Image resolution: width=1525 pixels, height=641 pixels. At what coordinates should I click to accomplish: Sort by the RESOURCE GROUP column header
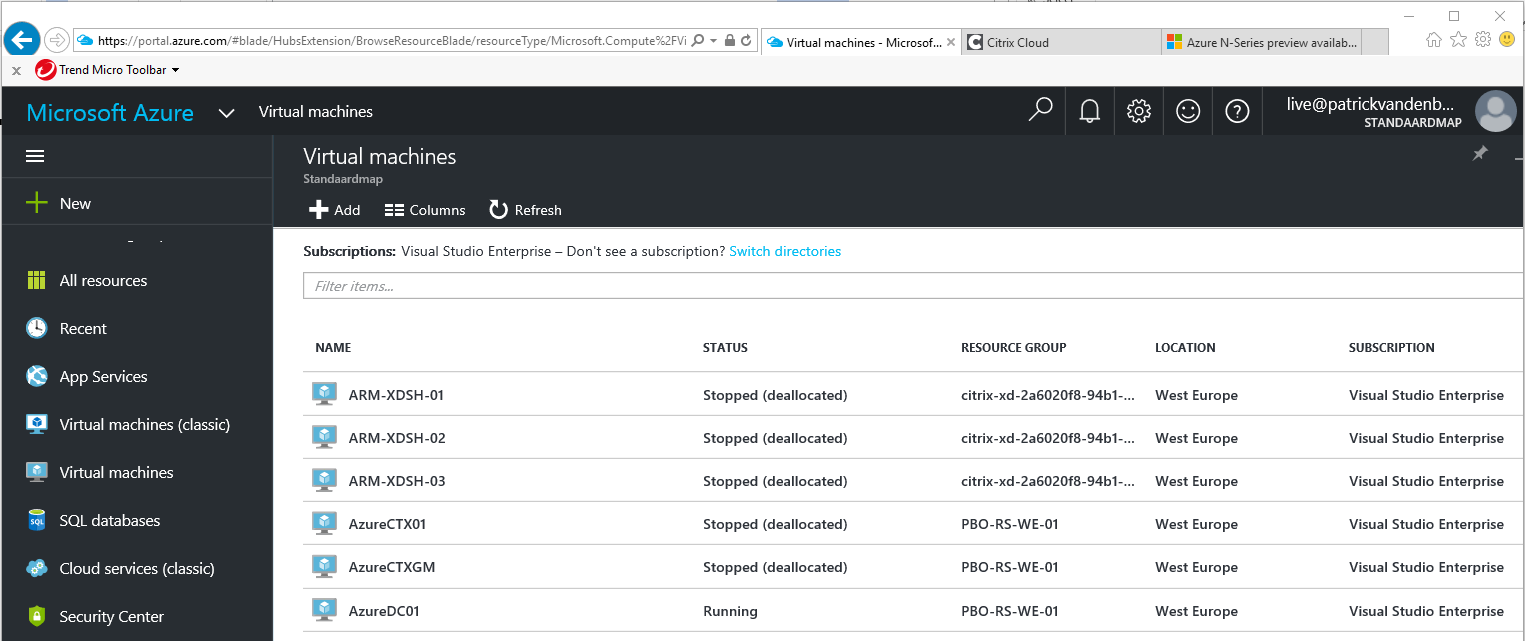1014,348
